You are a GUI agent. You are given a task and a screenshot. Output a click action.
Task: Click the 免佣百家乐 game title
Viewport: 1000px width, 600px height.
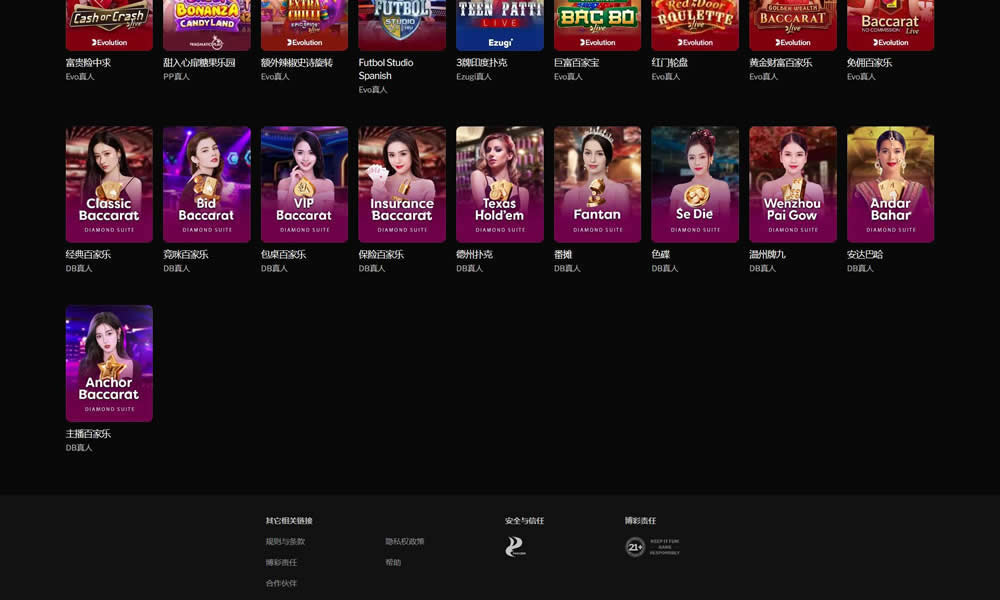point(869,62)
